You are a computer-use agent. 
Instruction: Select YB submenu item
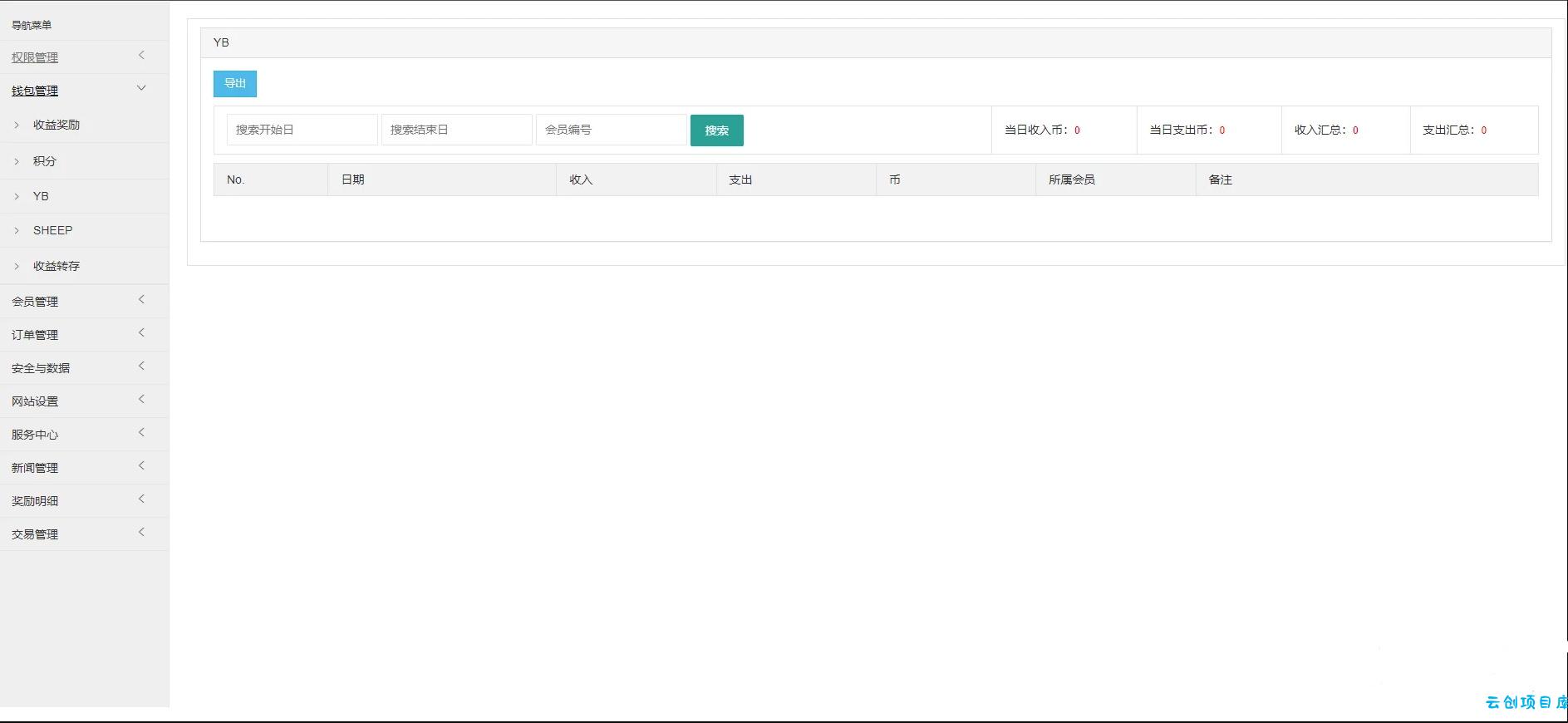[x=41, y=196]
